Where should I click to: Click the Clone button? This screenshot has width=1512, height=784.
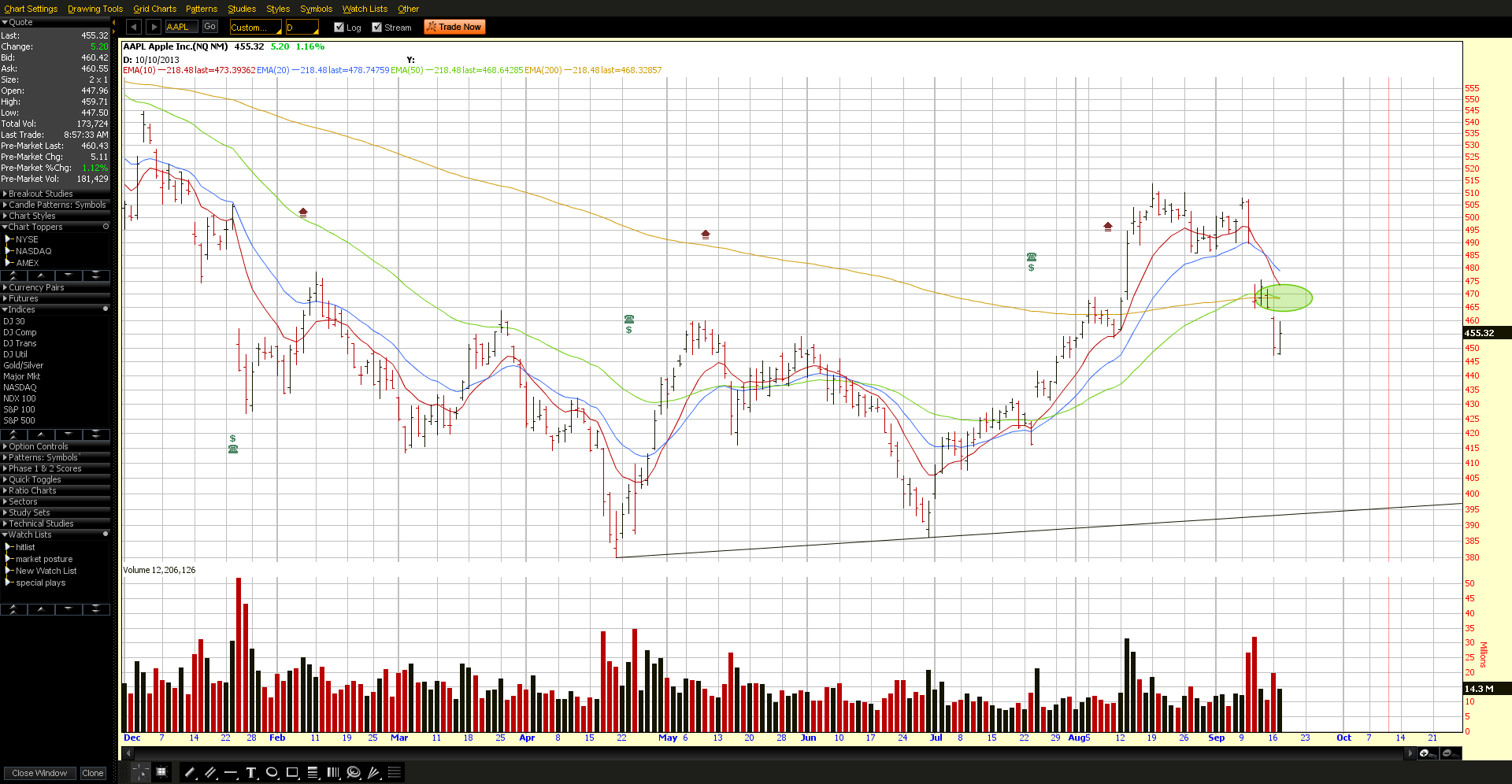93,773
